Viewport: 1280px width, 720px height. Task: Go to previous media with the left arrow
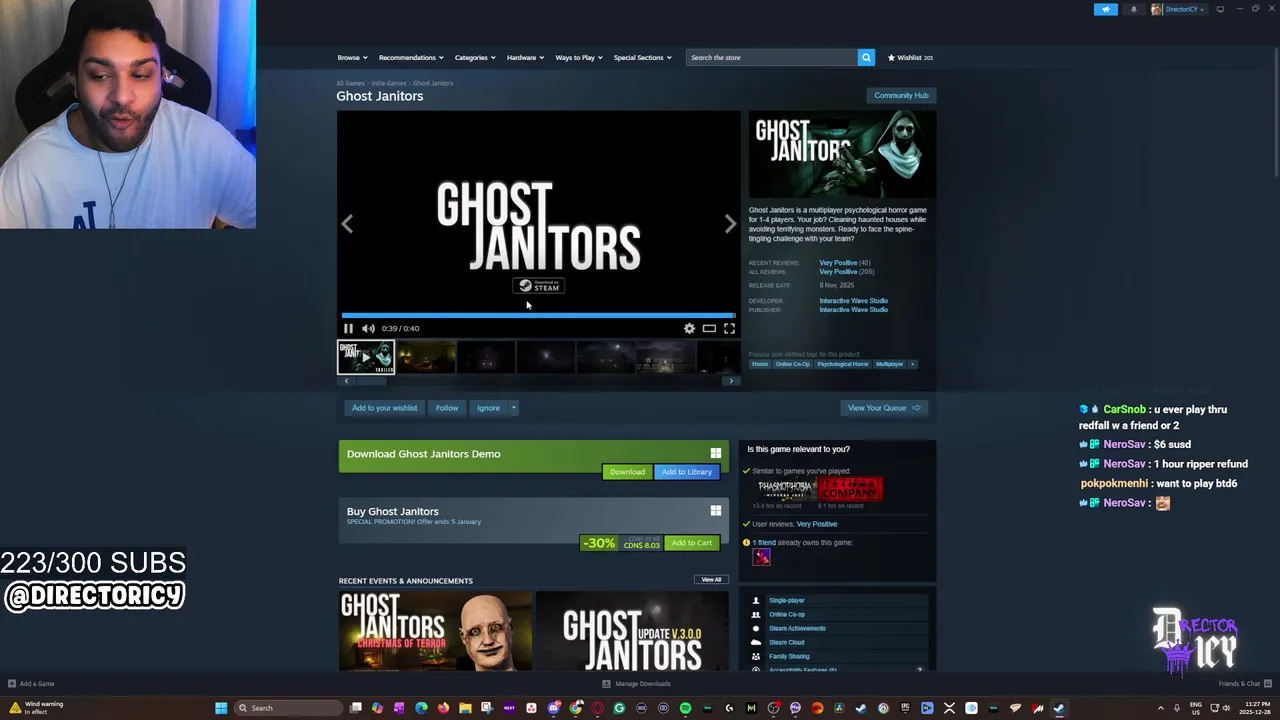[x=347, y=224]
